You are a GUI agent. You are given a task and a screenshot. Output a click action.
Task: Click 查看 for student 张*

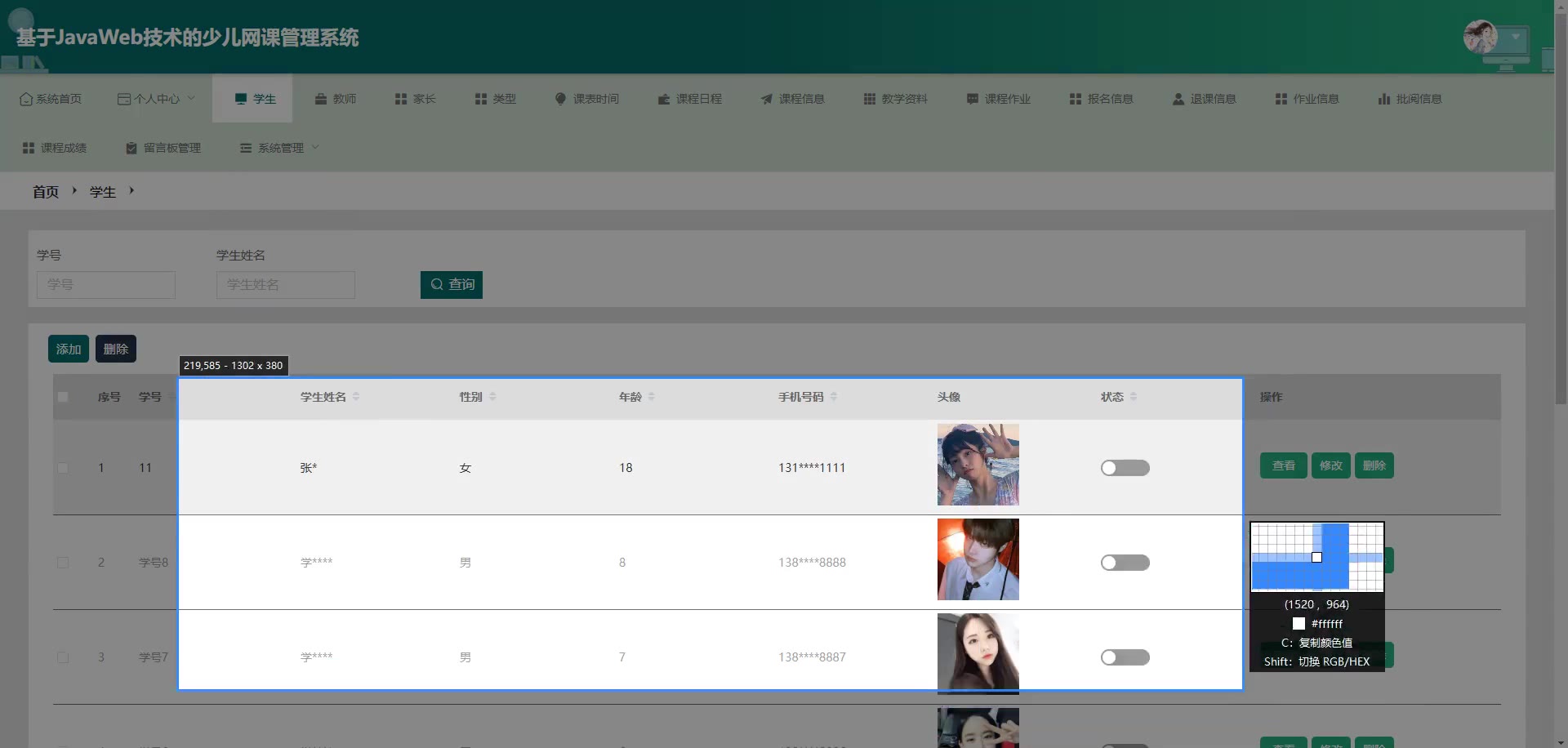(1284, 465)
